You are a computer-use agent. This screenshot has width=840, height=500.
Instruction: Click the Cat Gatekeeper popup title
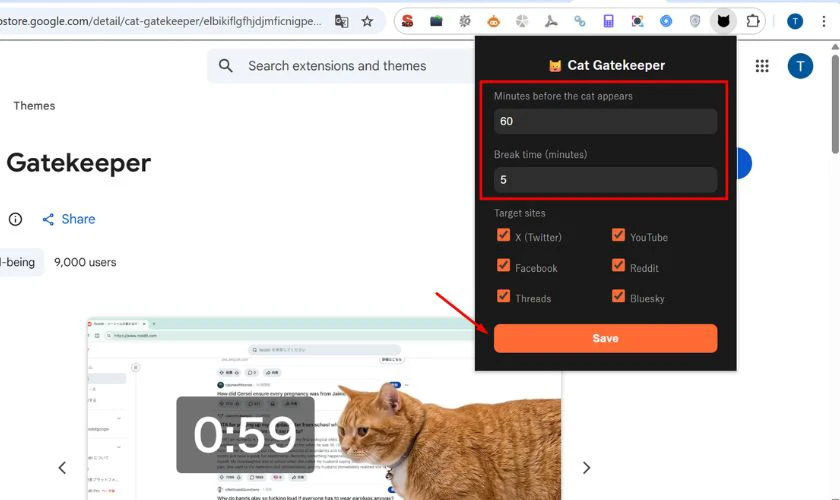point(606,65)
